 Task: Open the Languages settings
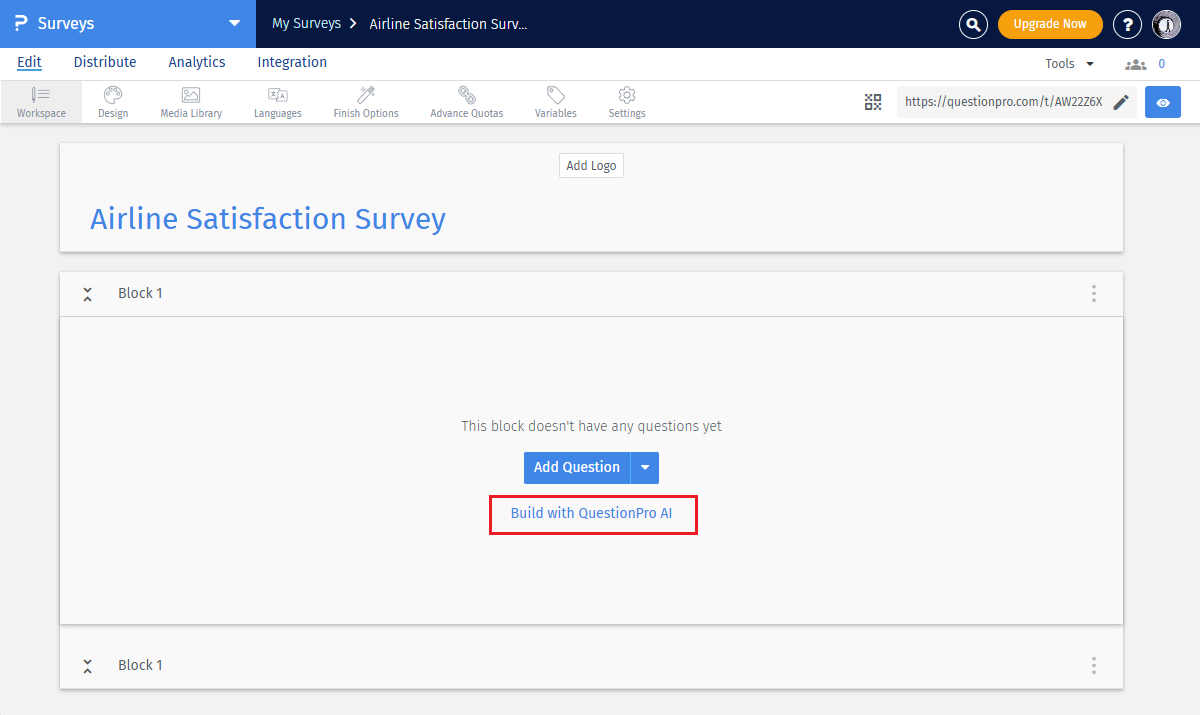(277, 101)
